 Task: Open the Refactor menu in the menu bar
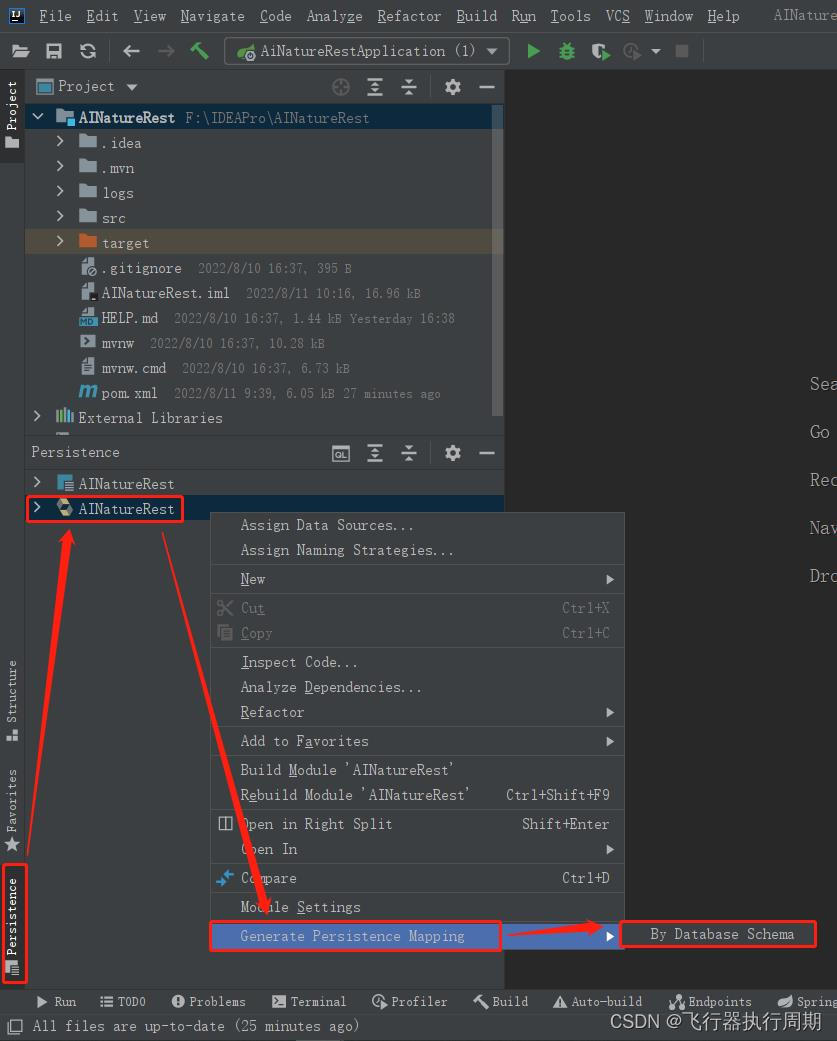[x=408, y=16]
